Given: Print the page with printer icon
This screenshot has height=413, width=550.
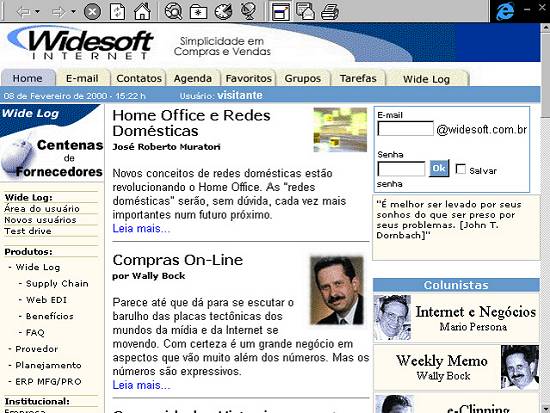Looking at the screenshot, I should [x=330, y=12].
